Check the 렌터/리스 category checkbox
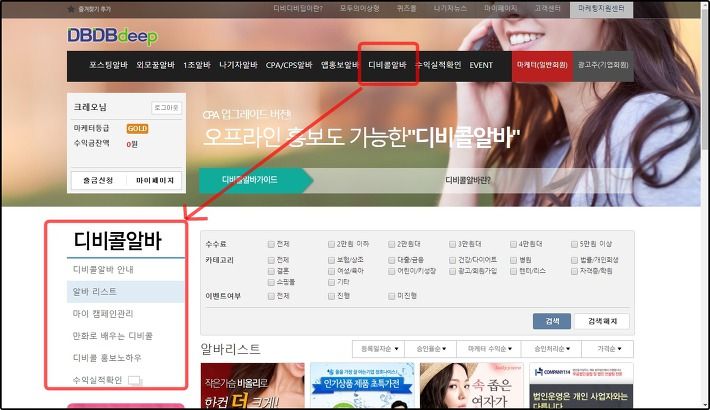The height and width of the screenshot is (410, 710). click(513, 271)
